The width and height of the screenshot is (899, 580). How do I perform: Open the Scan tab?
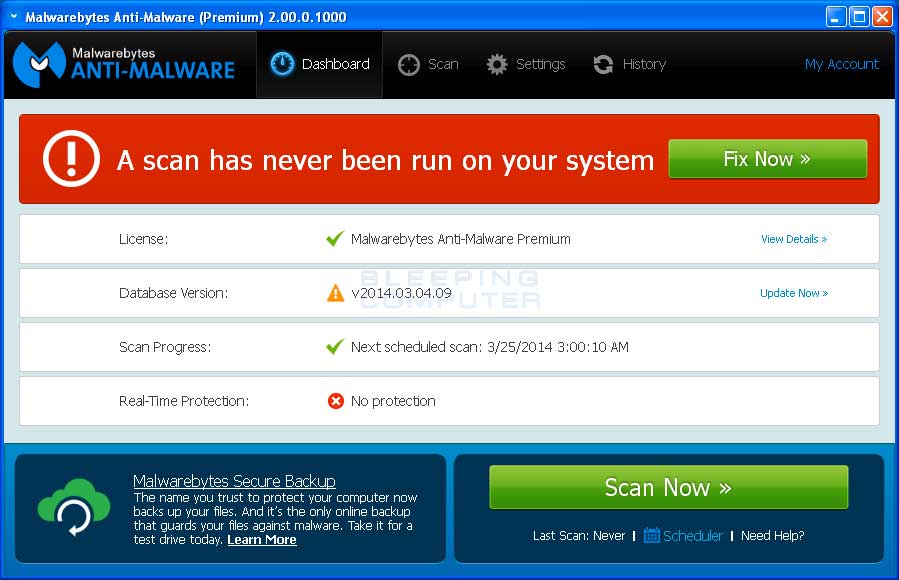(428, 64)
